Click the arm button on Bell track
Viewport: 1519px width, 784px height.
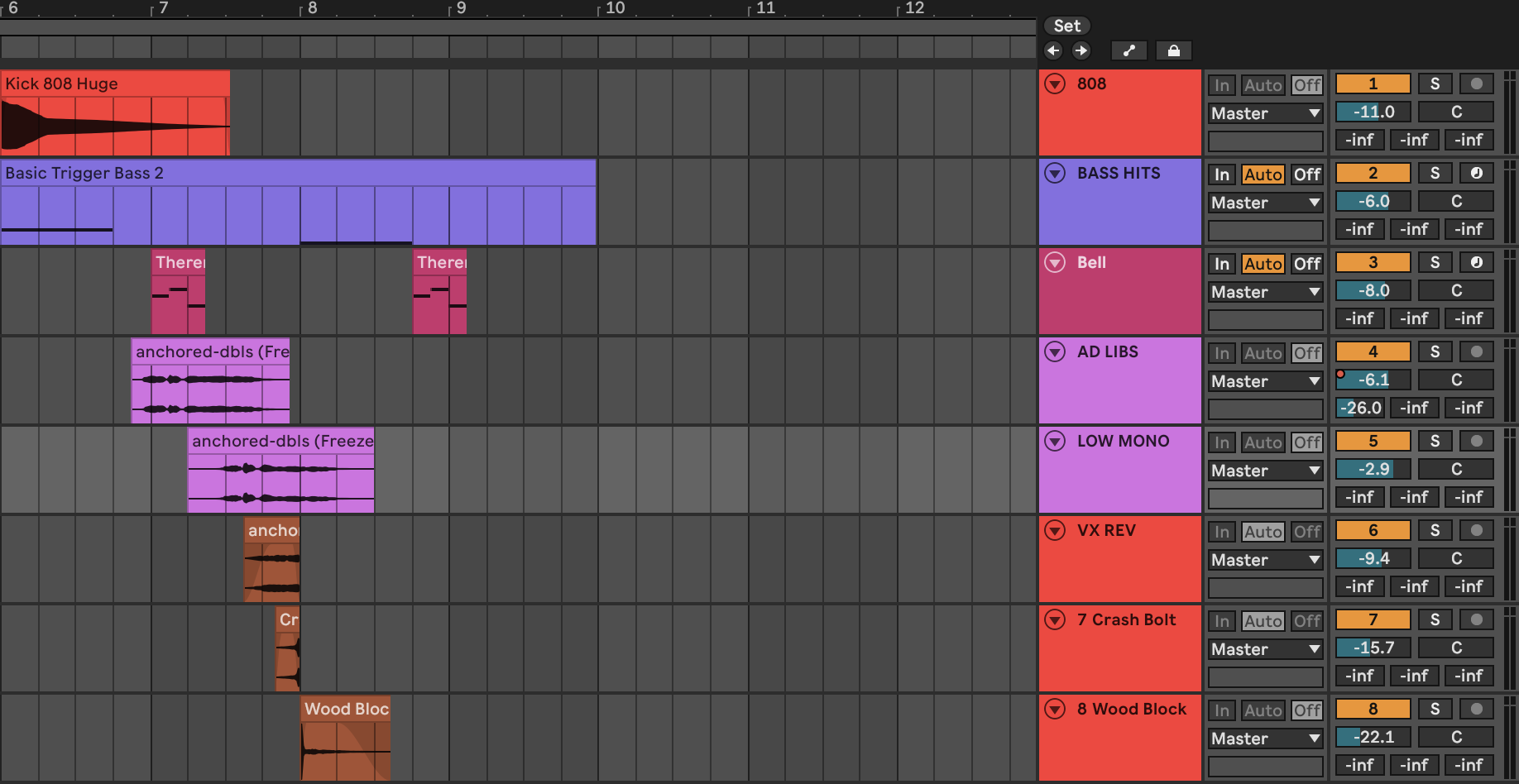[x=1476, y=262]
